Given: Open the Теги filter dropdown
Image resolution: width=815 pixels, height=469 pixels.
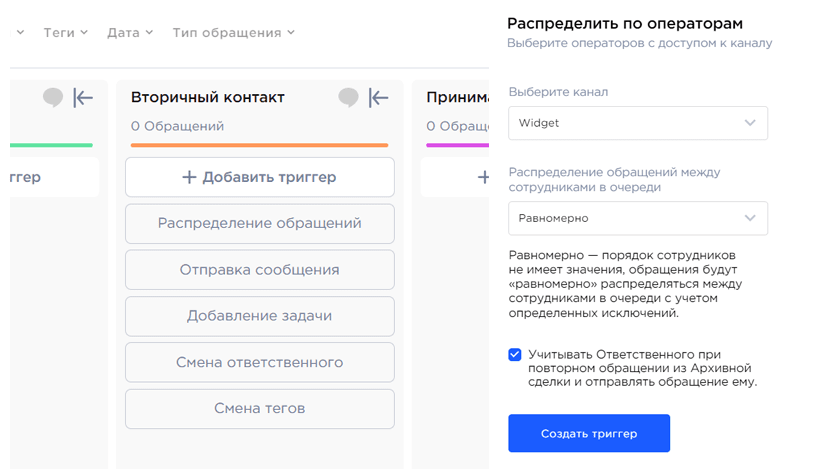Looking at the screenshot, I should tap(66, 32).
